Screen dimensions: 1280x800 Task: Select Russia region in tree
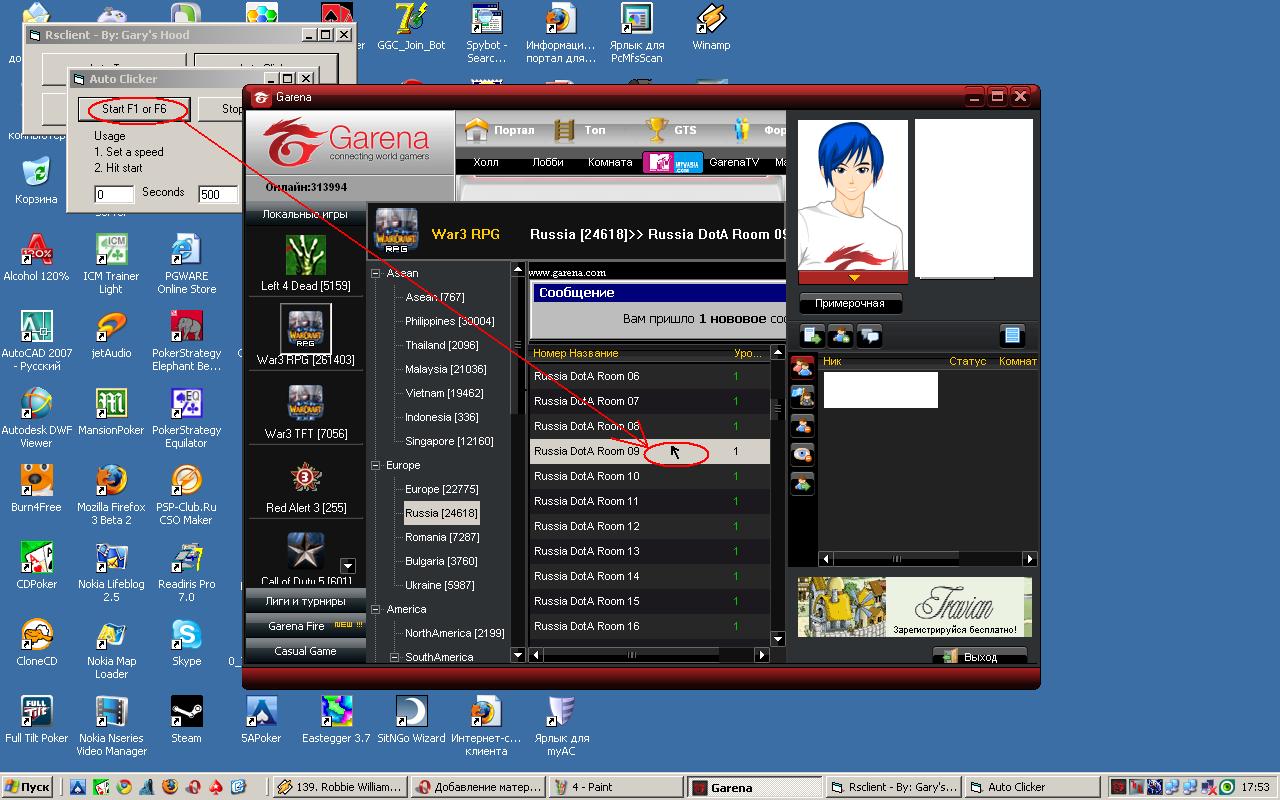(441, 513)
